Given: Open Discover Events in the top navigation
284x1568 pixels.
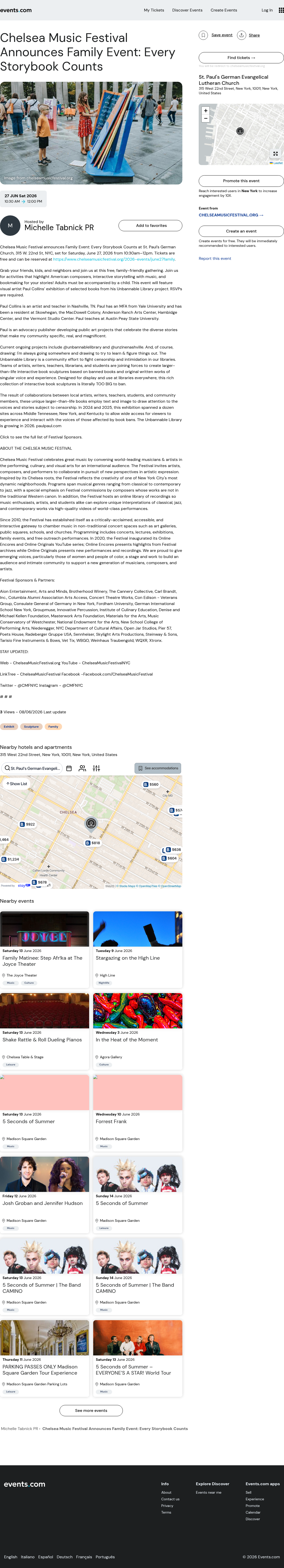Looking at the screenshot, I should (187, 10).
